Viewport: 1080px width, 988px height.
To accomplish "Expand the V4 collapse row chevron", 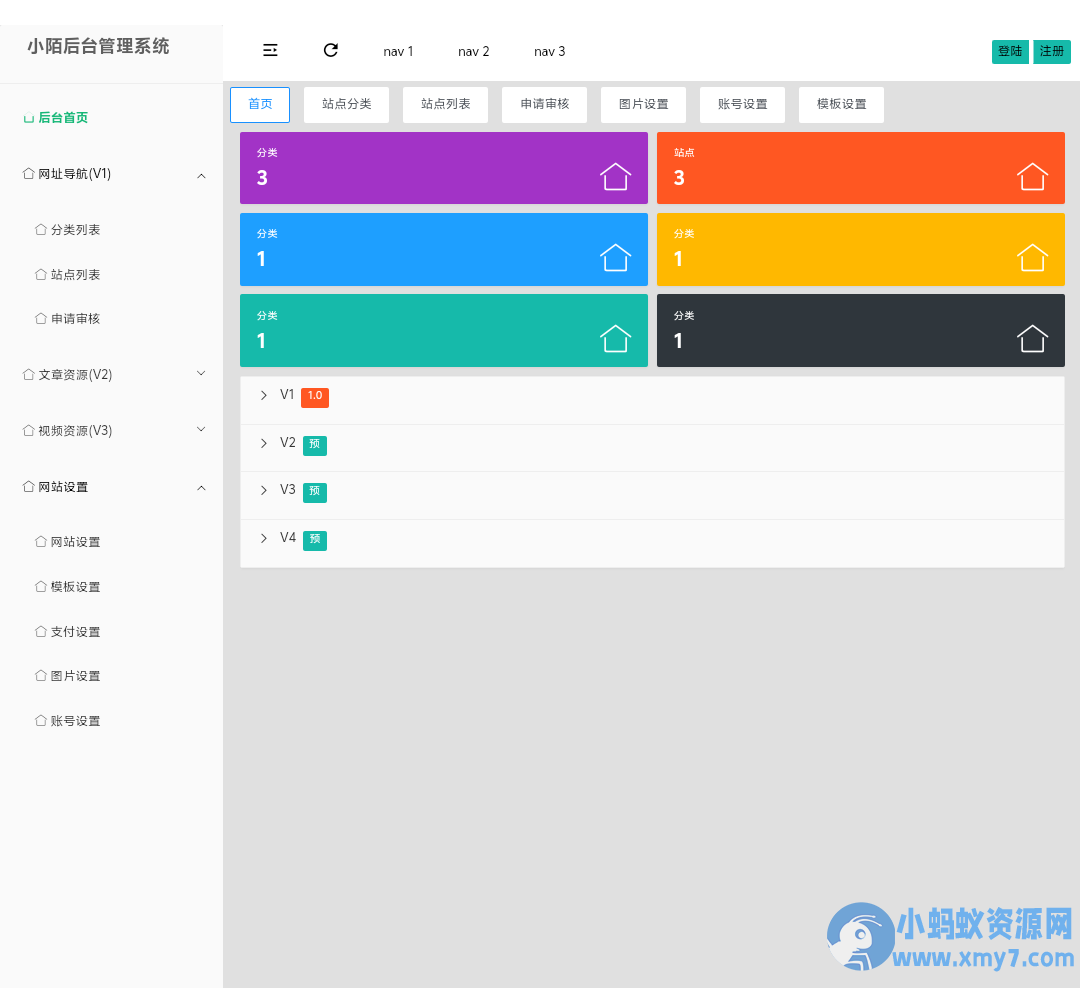I will click(263, 538).
